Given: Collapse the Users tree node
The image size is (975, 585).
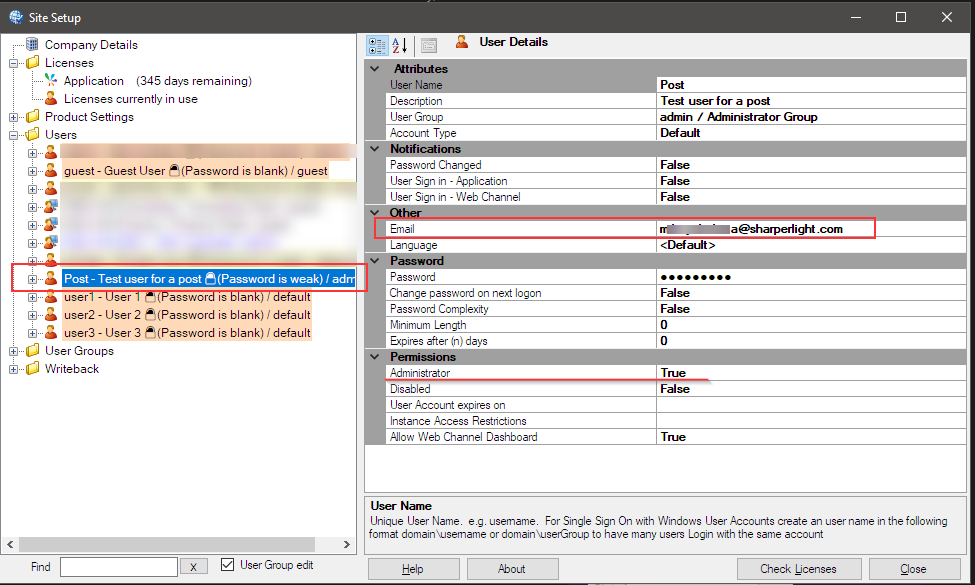Looking at the screenshot, I should click(x=14, y=135).
